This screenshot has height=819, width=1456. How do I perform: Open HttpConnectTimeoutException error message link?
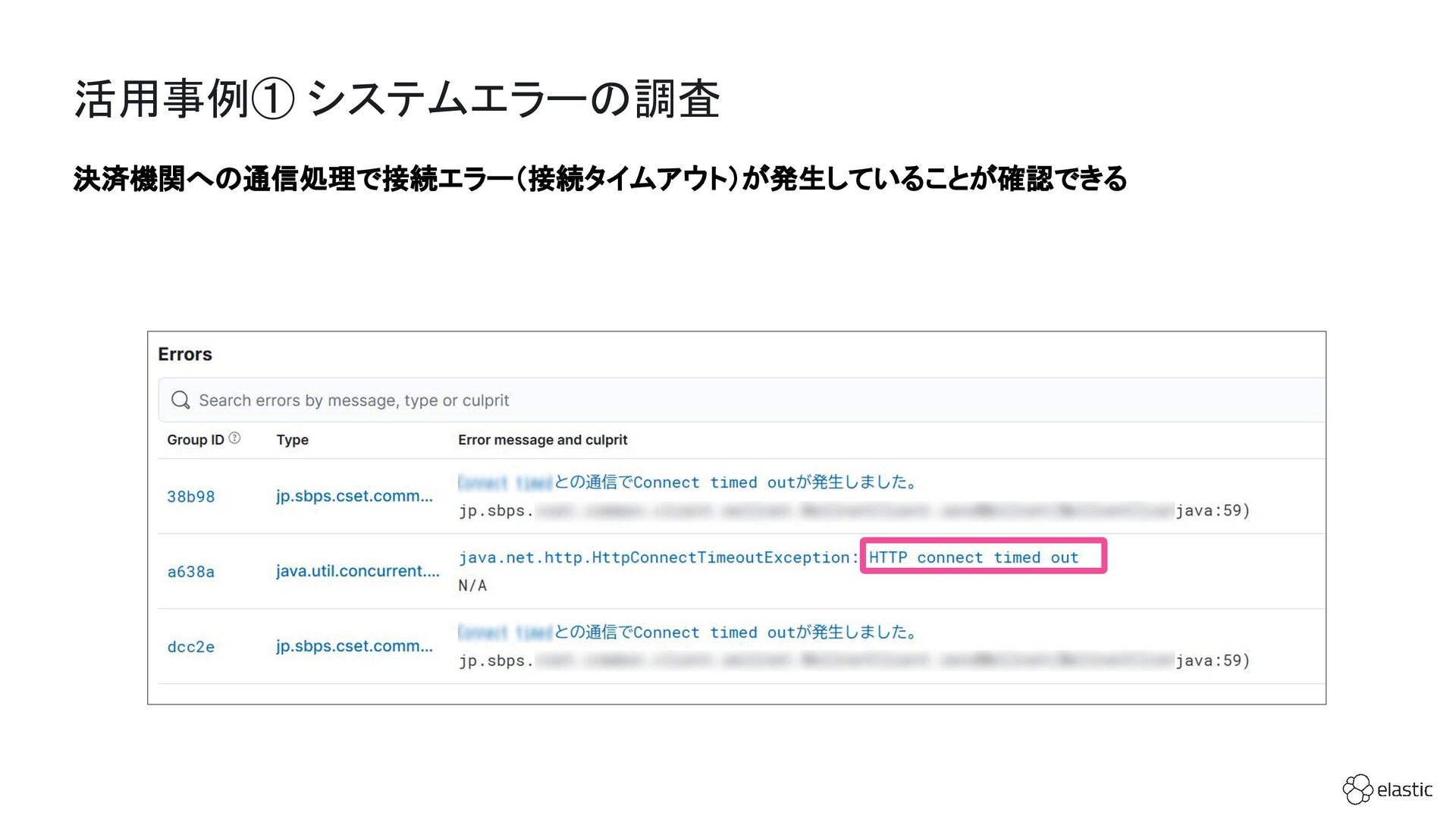pyautogui.click(x=657, y=557)
